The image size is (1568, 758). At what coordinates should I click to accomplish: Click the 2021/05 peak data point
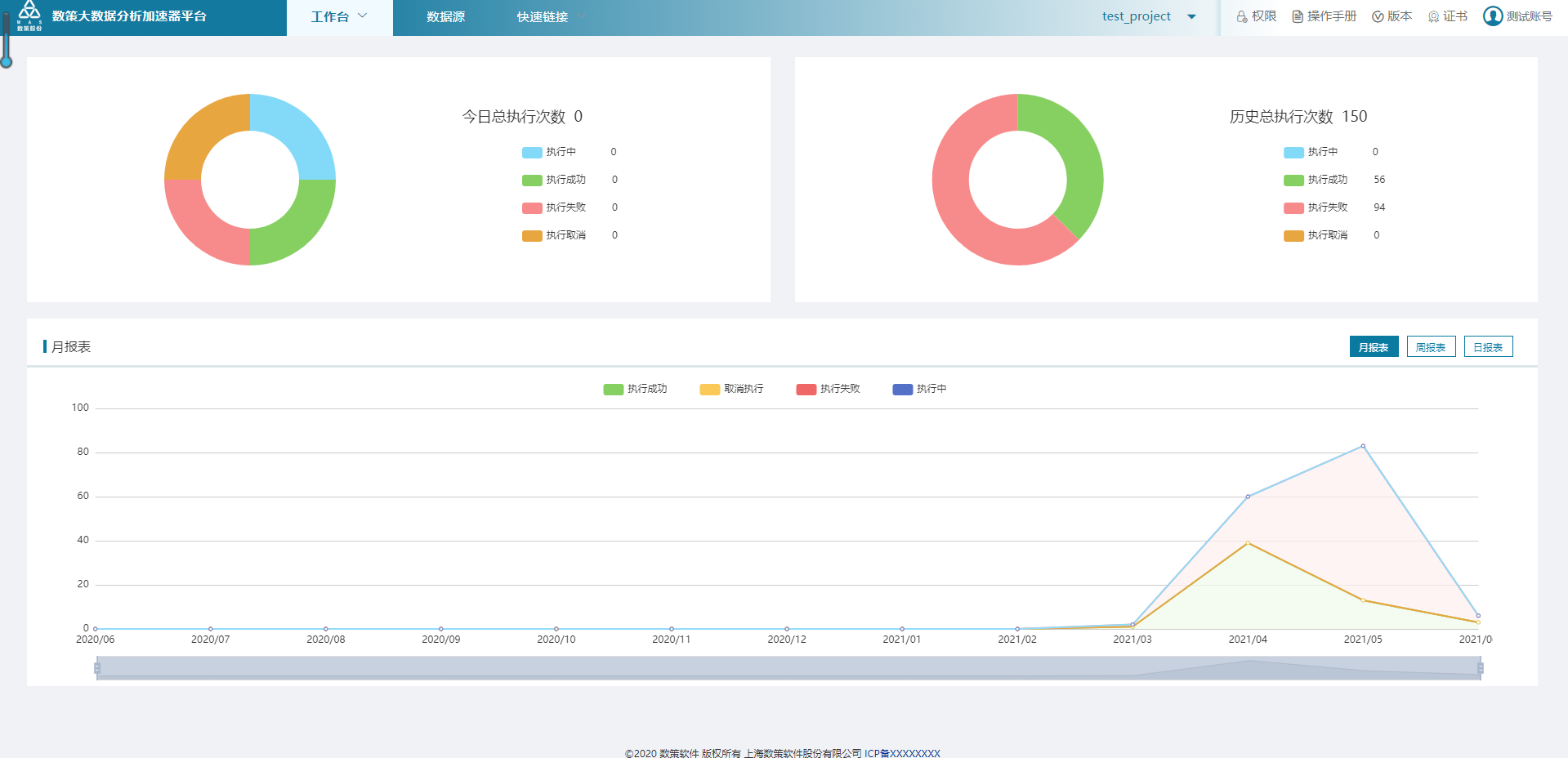point(1363,446)
